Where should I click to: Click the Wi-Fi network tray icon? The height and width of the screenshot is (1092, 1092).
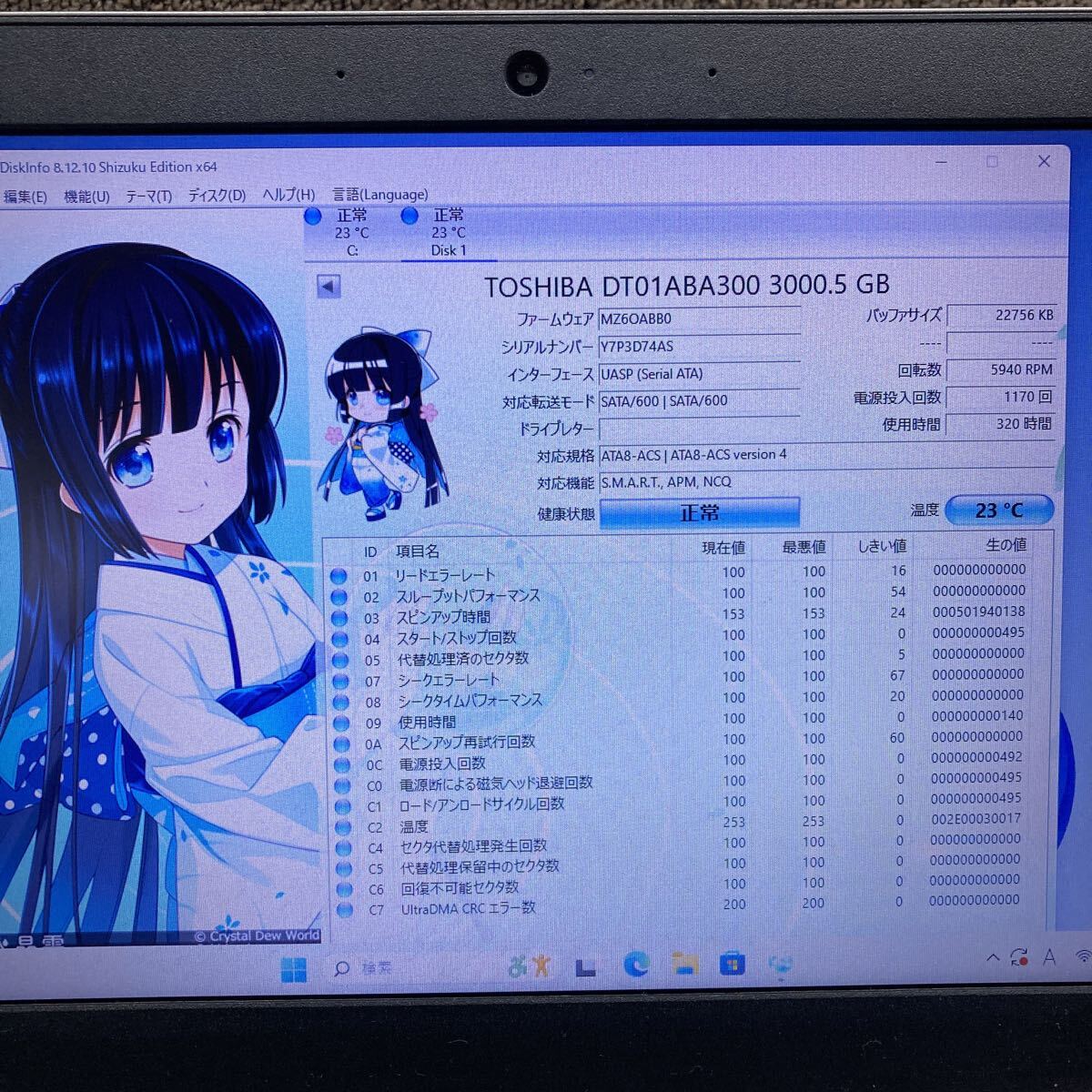click(1083, 955)
